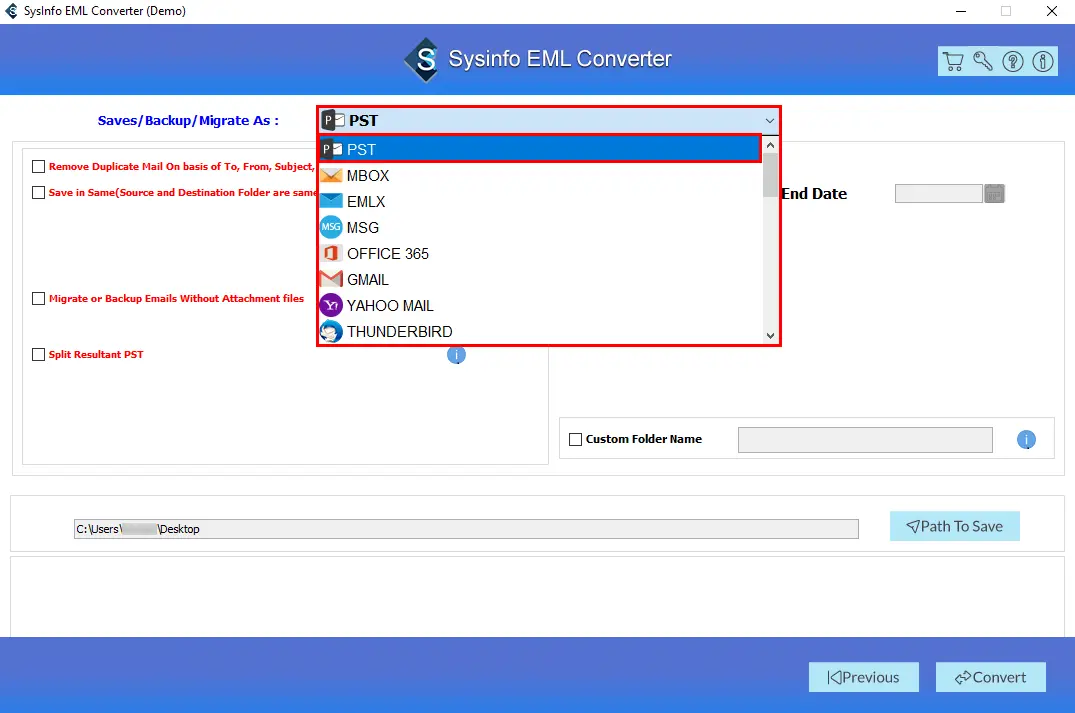Enable the Split Resultant PST checkbox

point(38,354)
